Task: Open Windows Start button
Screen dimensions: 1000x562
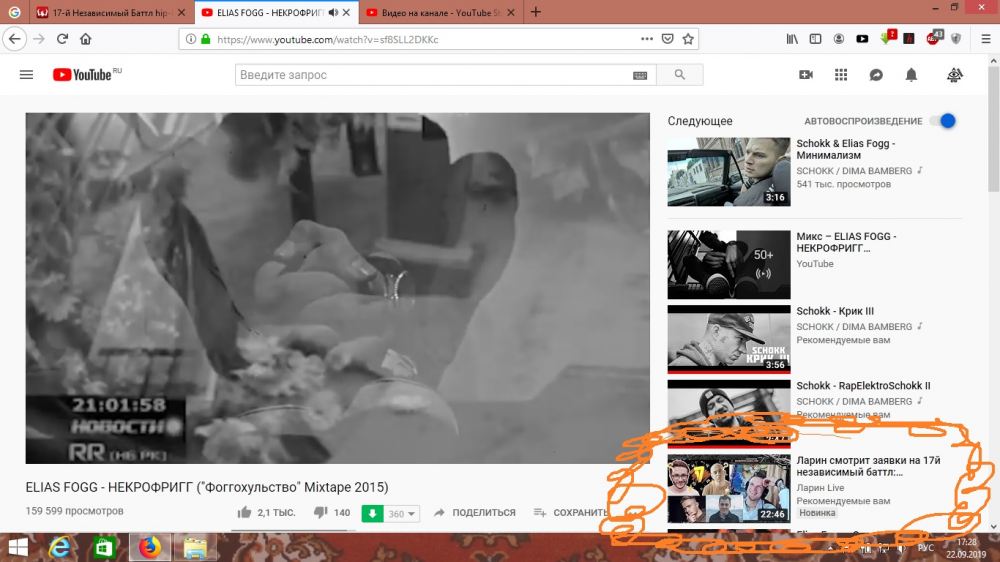Action: pyautogui.click(x=17, y=547)
